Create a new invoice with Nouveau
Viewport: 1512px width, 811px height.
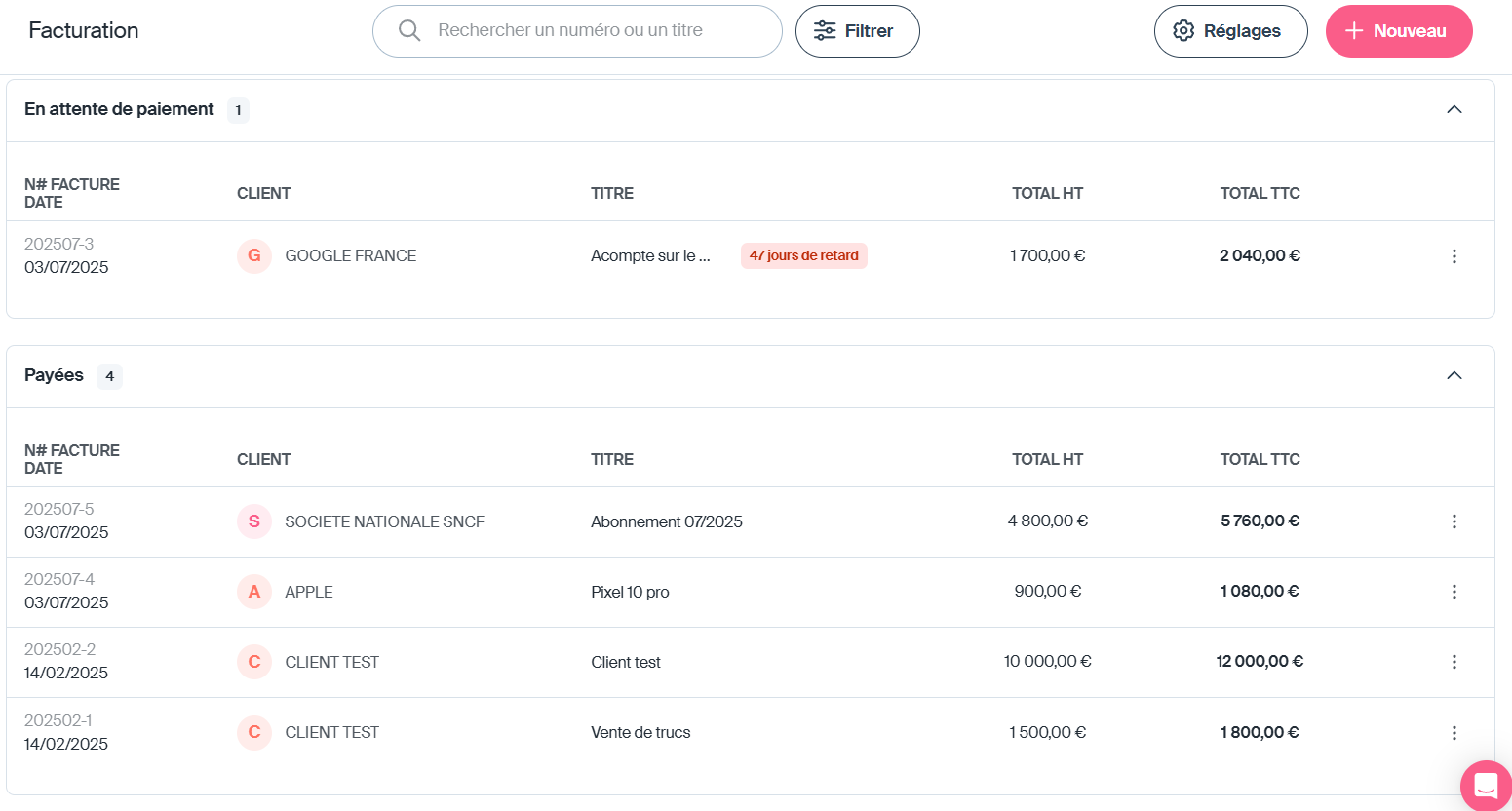(1398, 31)
